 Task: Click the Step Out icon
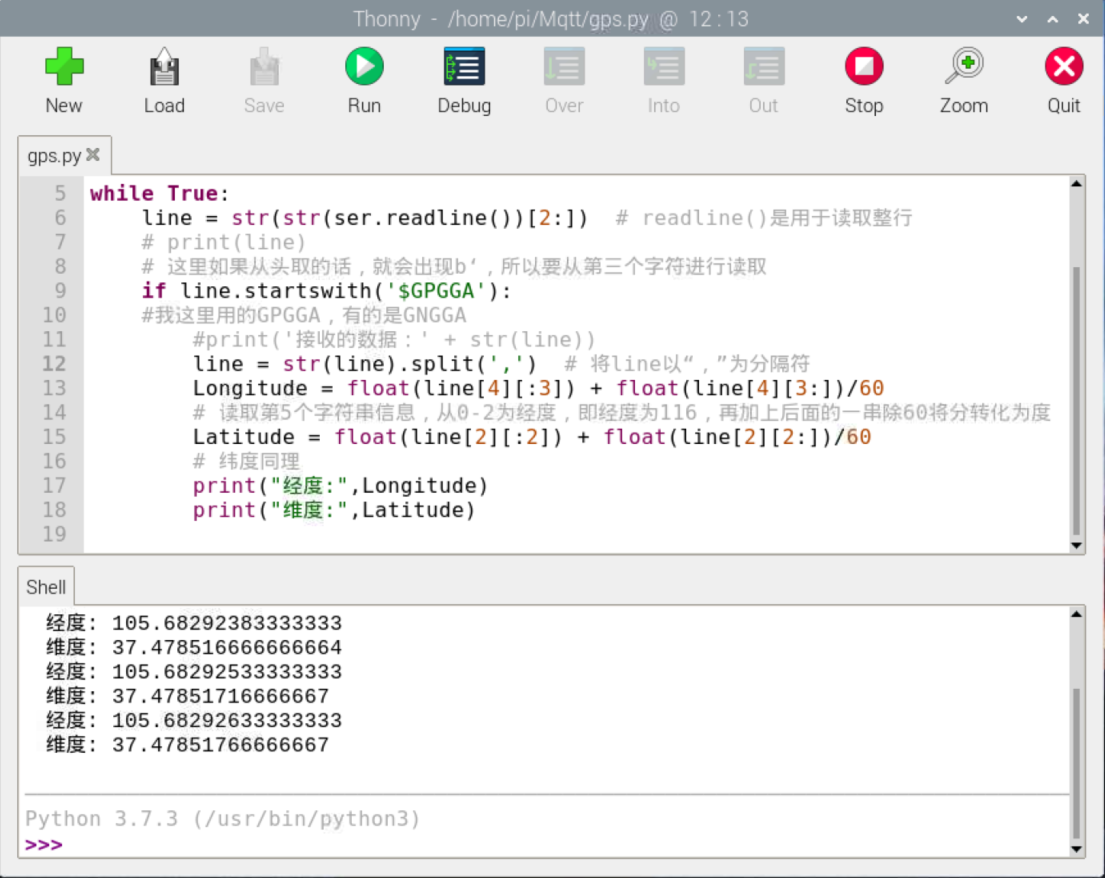tap(764, 68)
